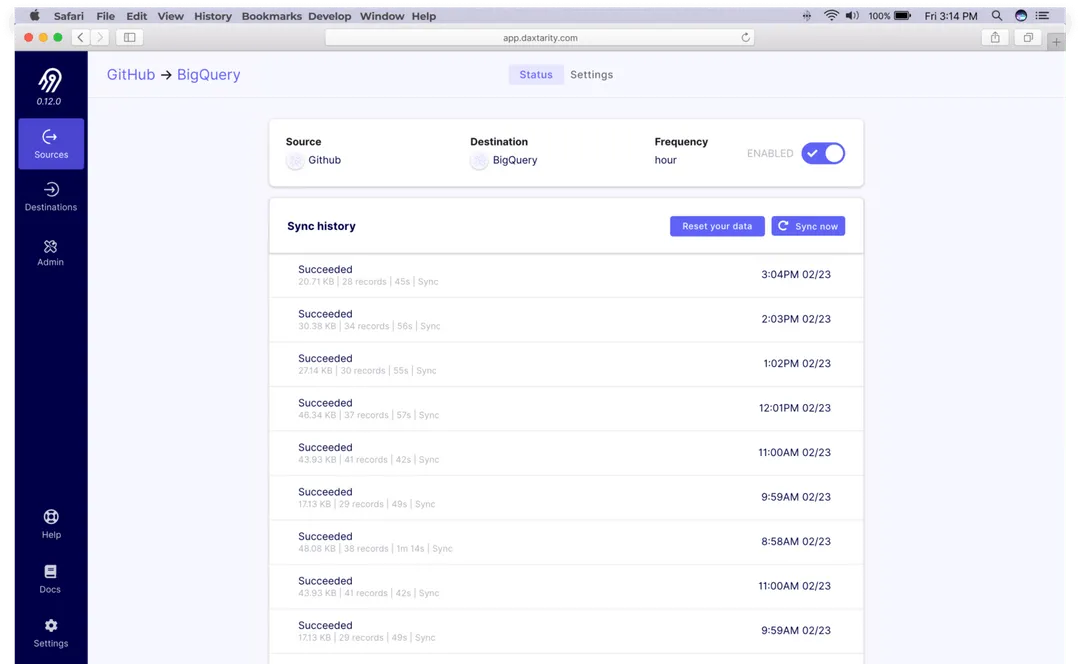Open Spotlight search in menu bar

997,15
